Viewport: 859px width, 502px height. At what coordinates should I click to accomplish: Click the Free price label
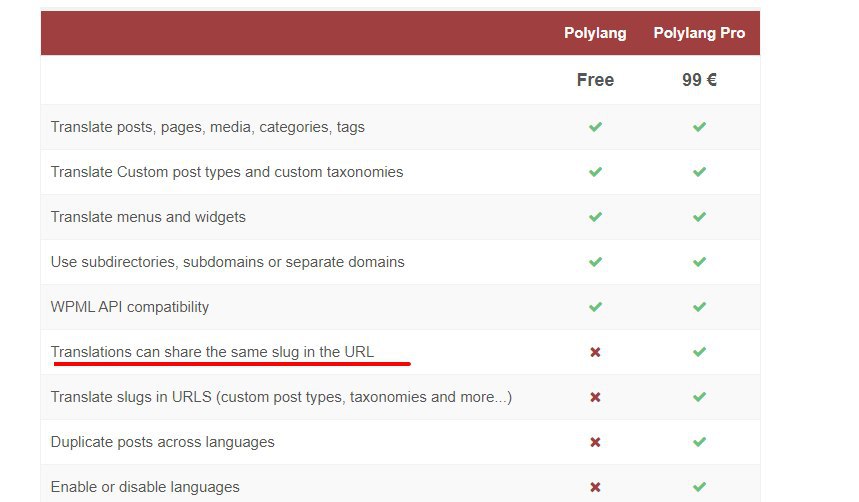[595, 80]
